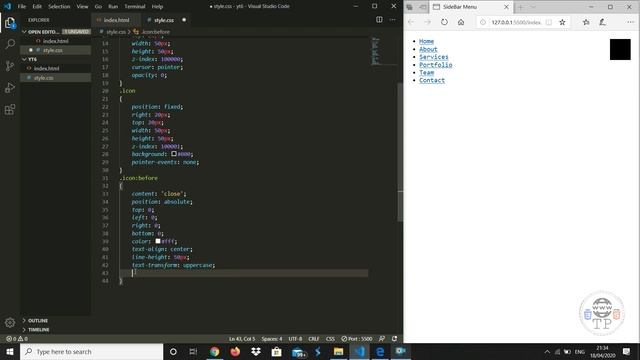Screen dimensions: 640x360
Task: Click the browser Home button
Action: click(x=461, y=22)
